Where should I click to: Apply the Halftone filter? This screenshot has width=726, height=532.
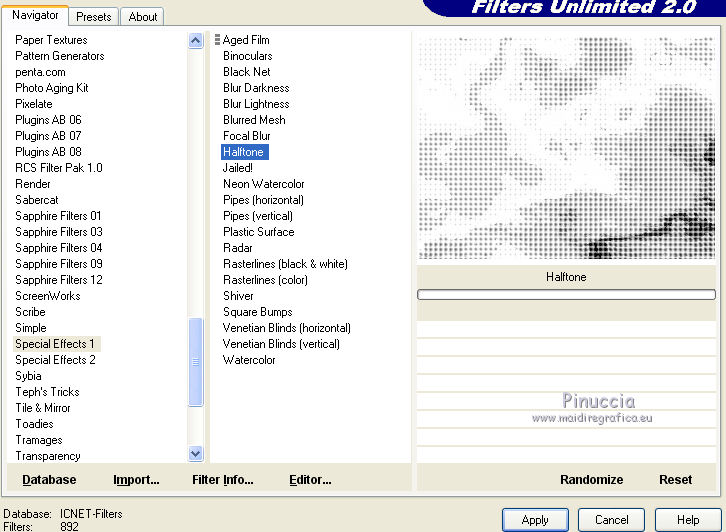[535, 520]
